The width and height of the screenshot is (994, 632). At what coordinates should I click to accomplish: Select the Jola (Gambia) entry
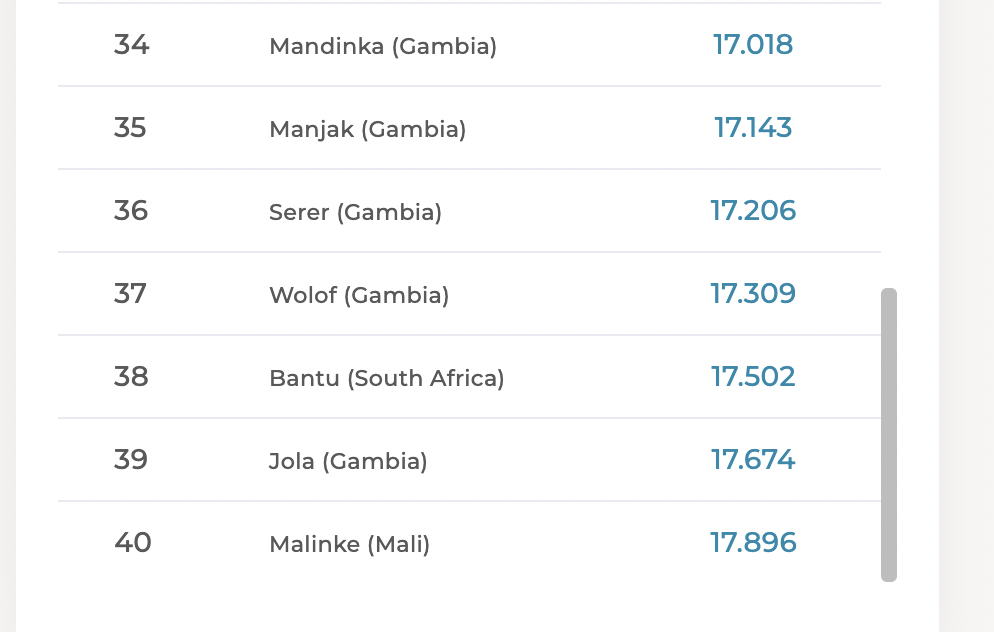348,461
